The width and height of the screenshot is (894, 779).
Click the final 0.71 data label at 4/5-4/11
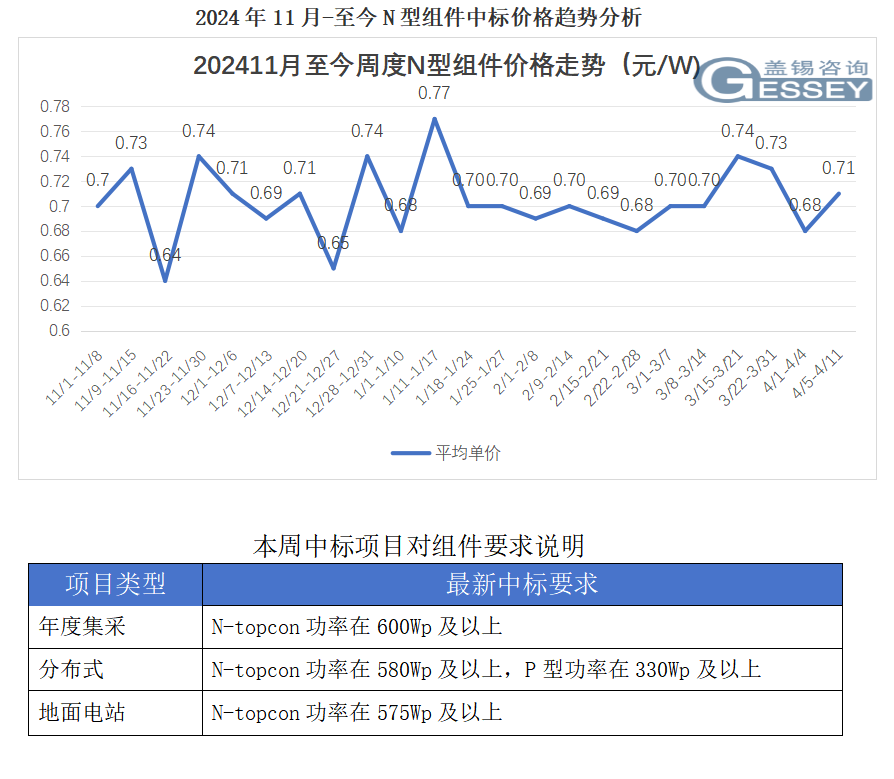(838, 168)
